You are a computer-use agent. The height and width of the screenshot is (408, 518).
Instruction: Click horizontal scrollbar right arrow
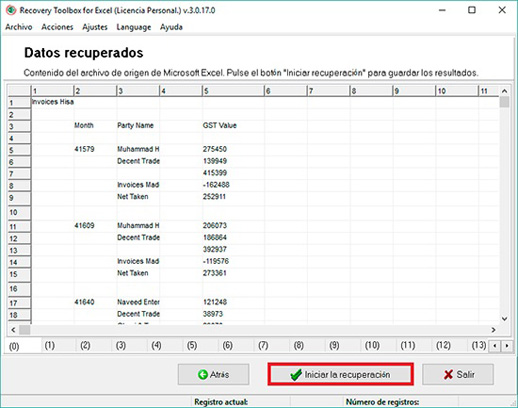(493, 330)
